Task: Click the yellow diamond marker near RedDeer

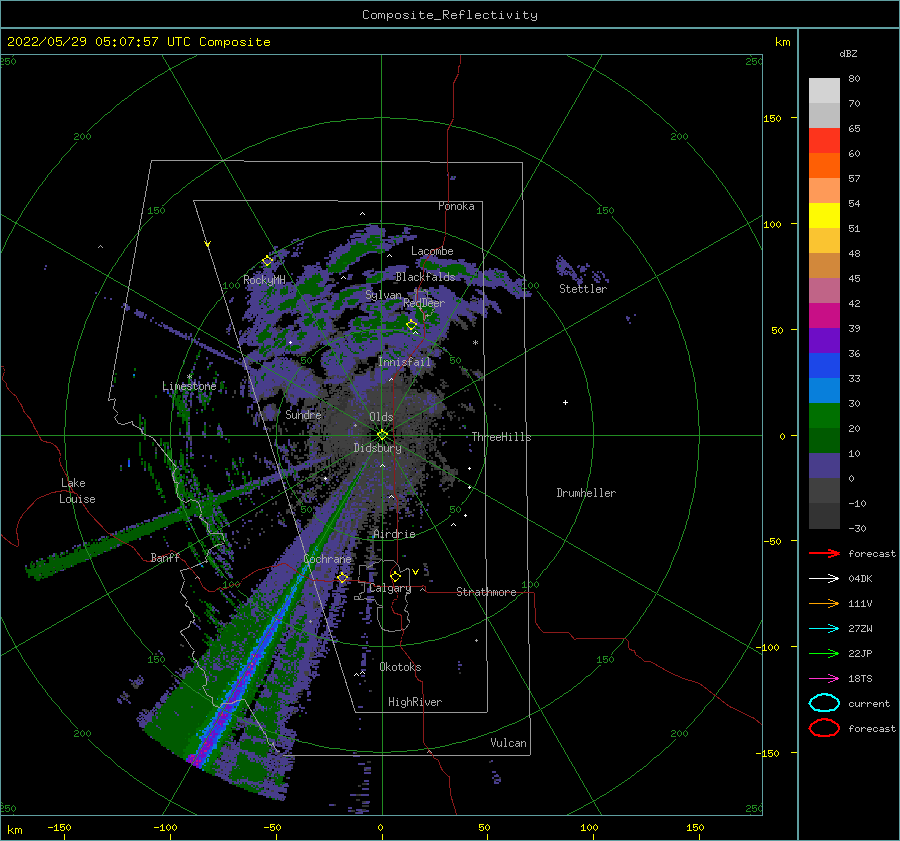Action: pos(411,324)
